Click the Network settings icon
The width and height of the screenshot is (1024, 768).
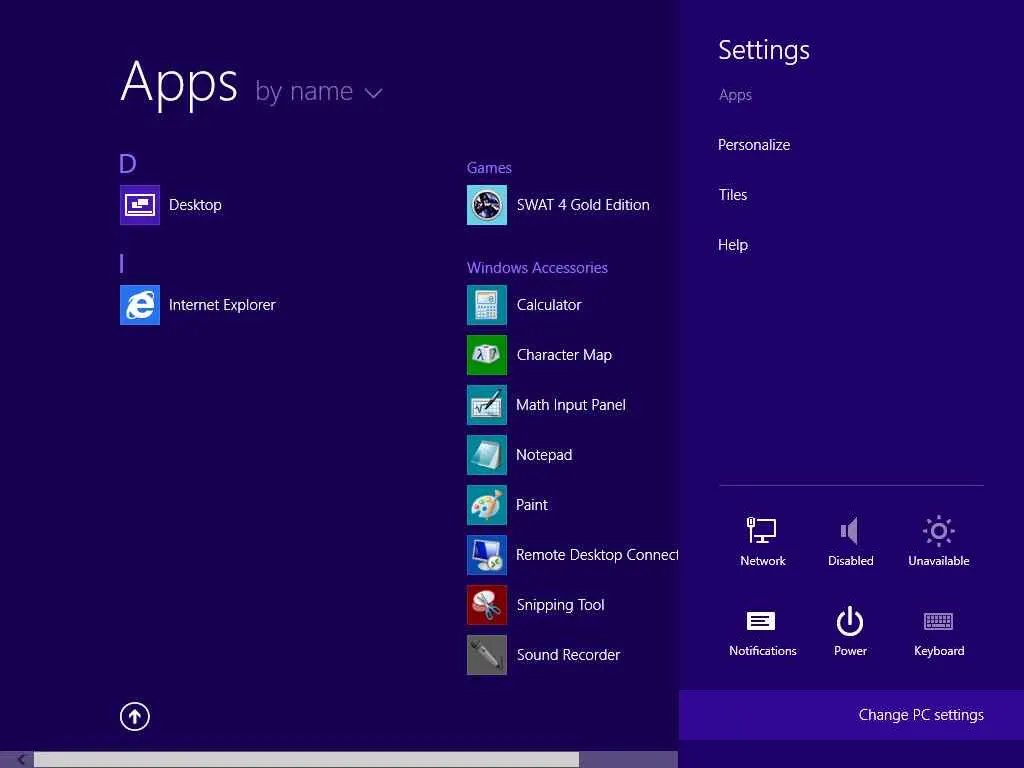762,530
